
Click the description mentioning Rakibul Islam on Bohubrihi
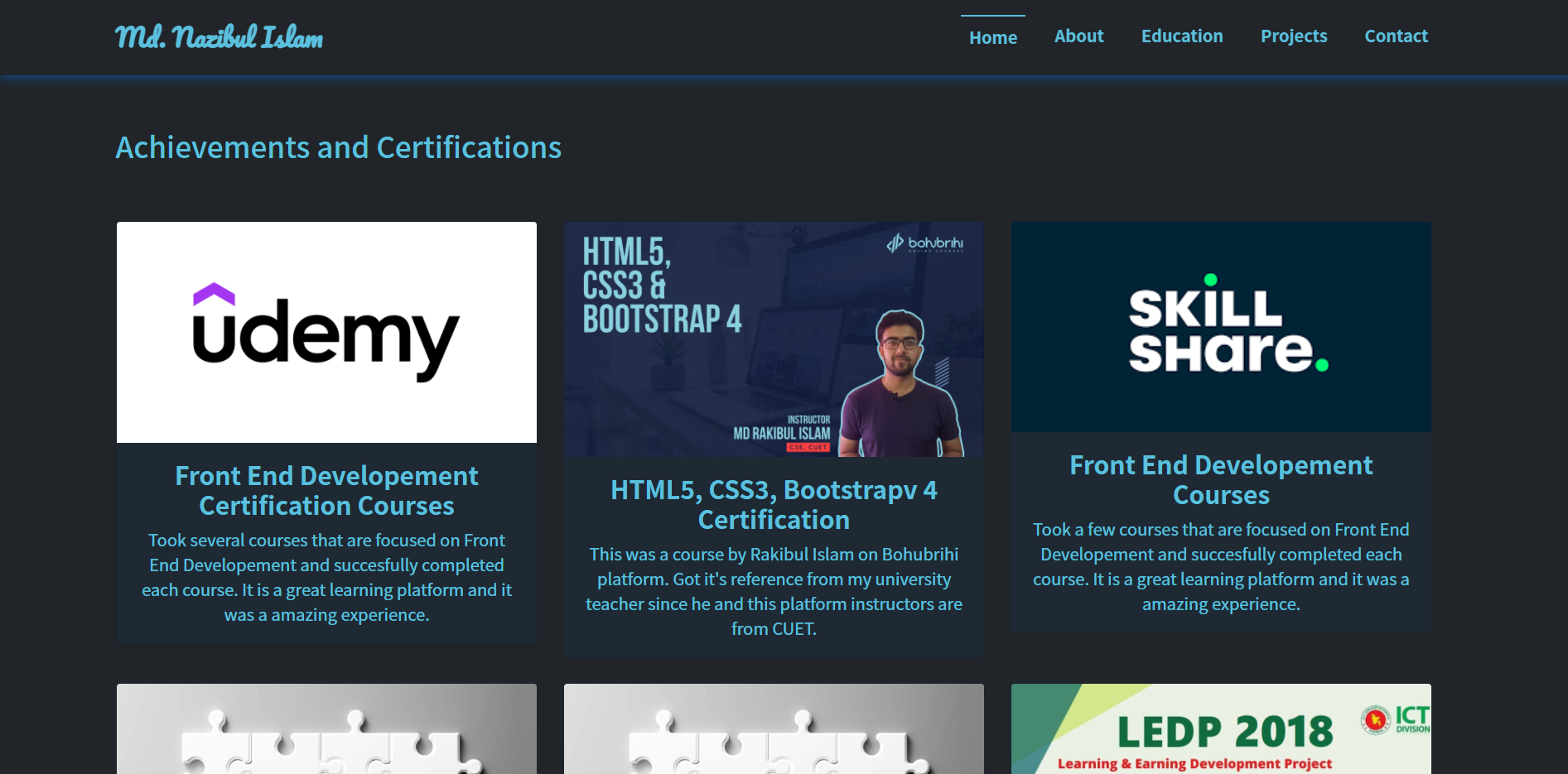coord(774,592)
